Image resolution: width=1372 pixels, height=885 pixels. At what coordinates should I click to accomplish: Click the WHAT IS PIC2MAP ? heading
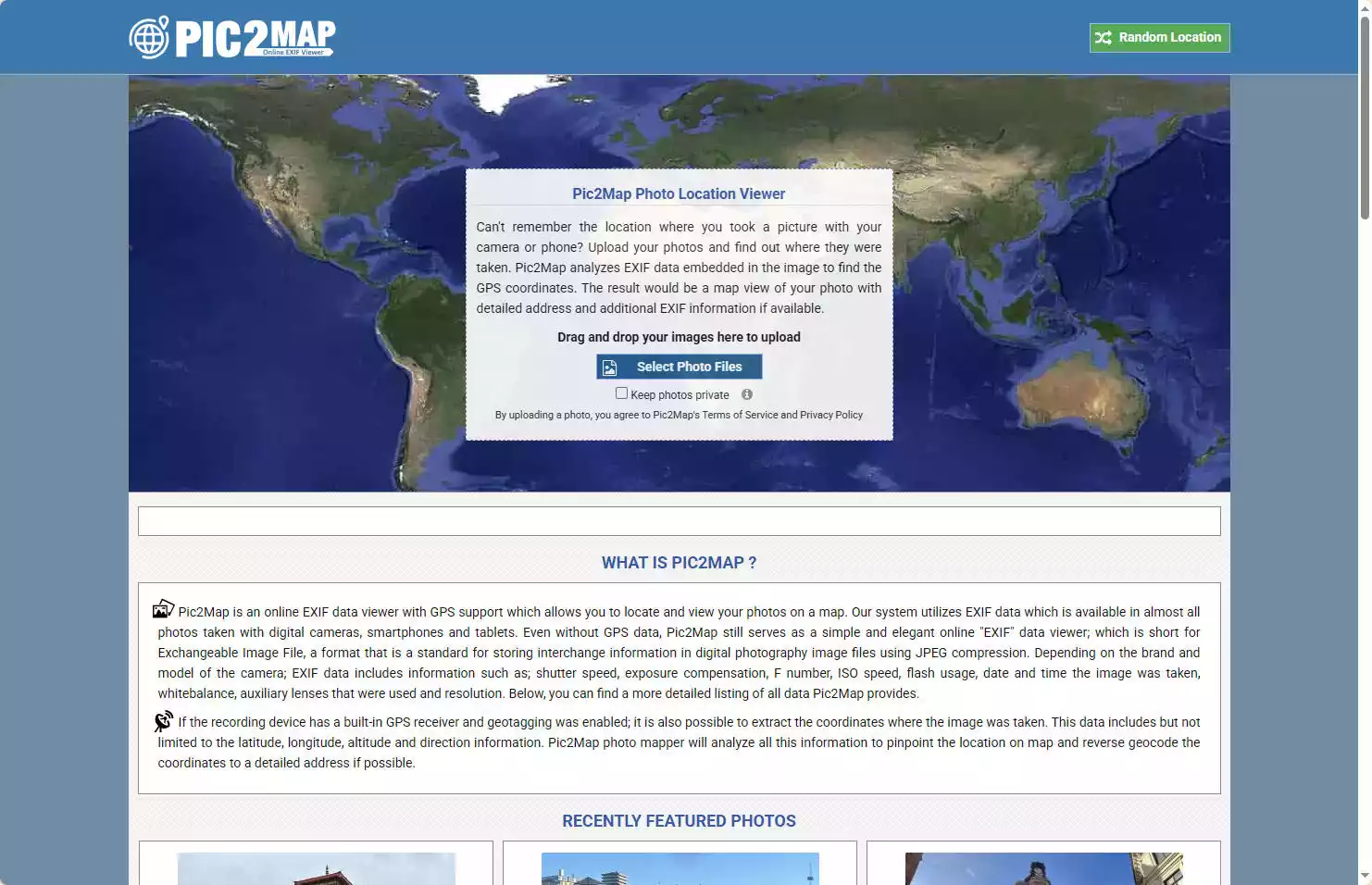(x=679, y=563)
